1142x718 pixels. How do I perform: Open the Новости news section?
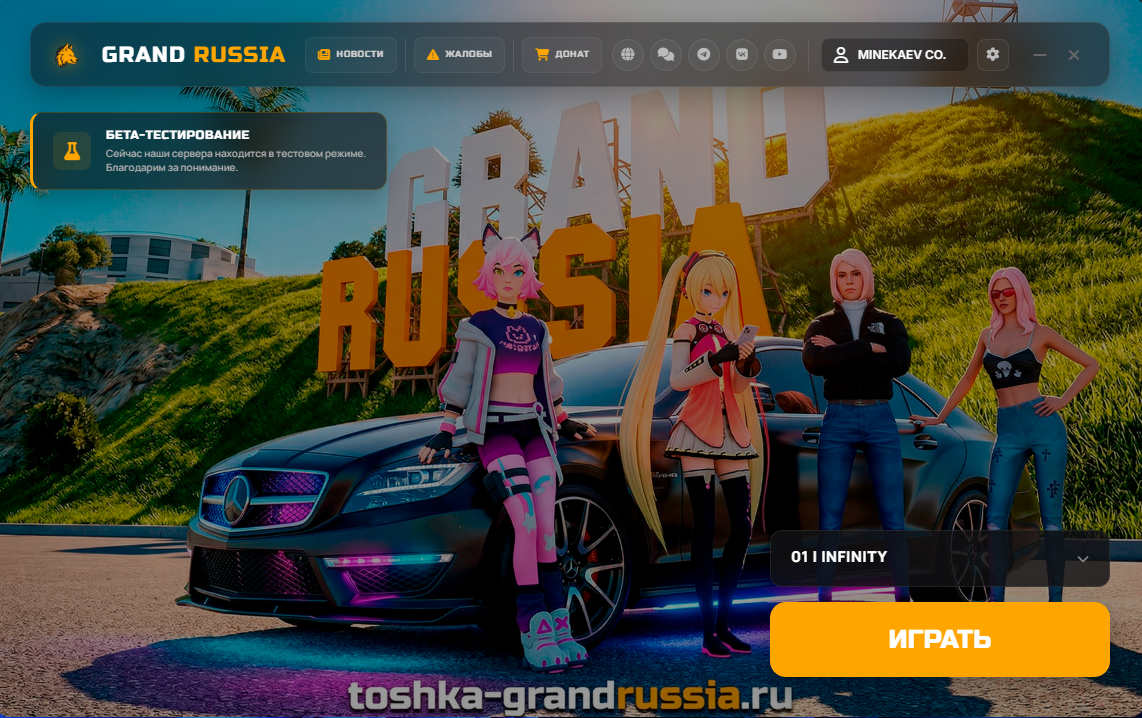[351, 55]
